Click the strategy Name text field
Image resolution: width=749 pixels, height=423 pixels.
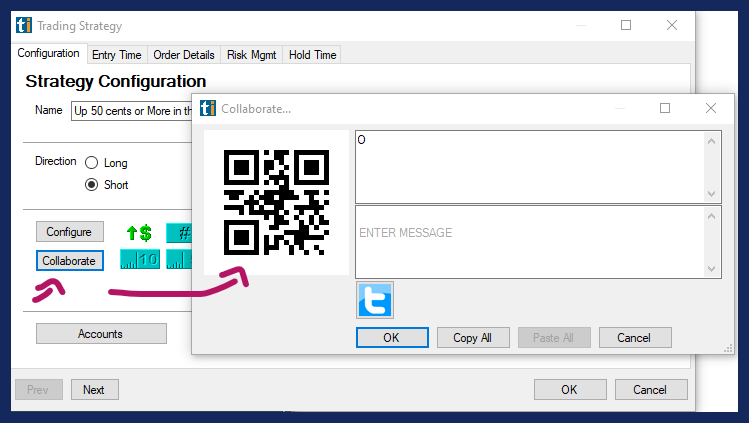click(130, 110)
